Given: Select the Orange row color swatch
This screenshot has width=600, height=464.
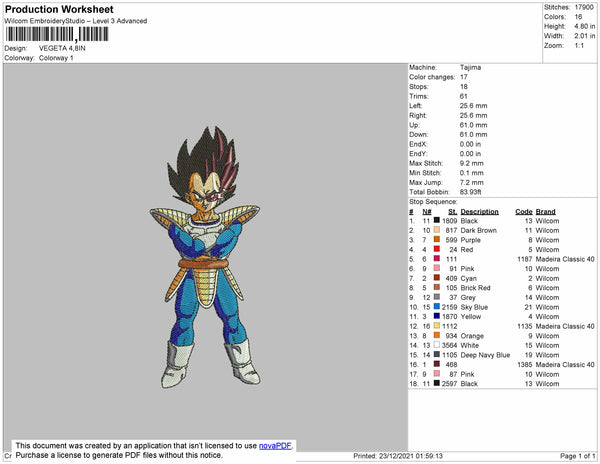Looking at the screenshot, I should [x=437, y=335].
